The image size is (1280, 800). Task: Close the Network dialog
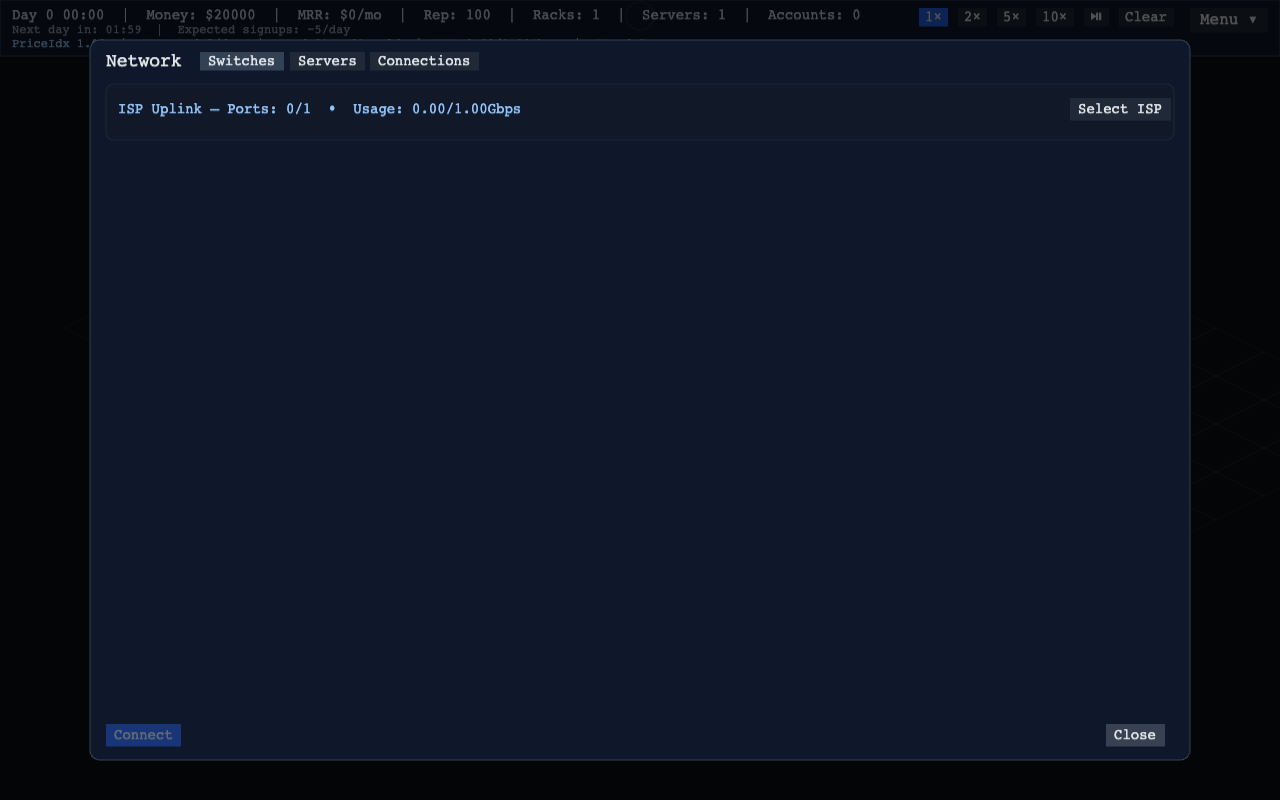1134,735
